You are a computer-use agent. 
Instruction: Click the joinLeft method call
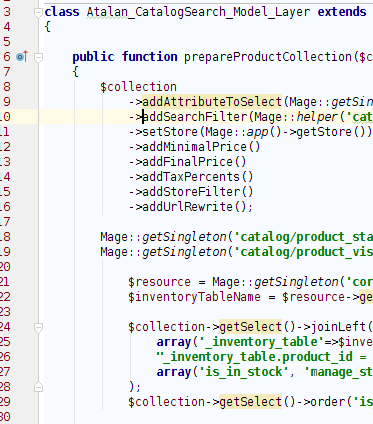(x=338, y=327)
